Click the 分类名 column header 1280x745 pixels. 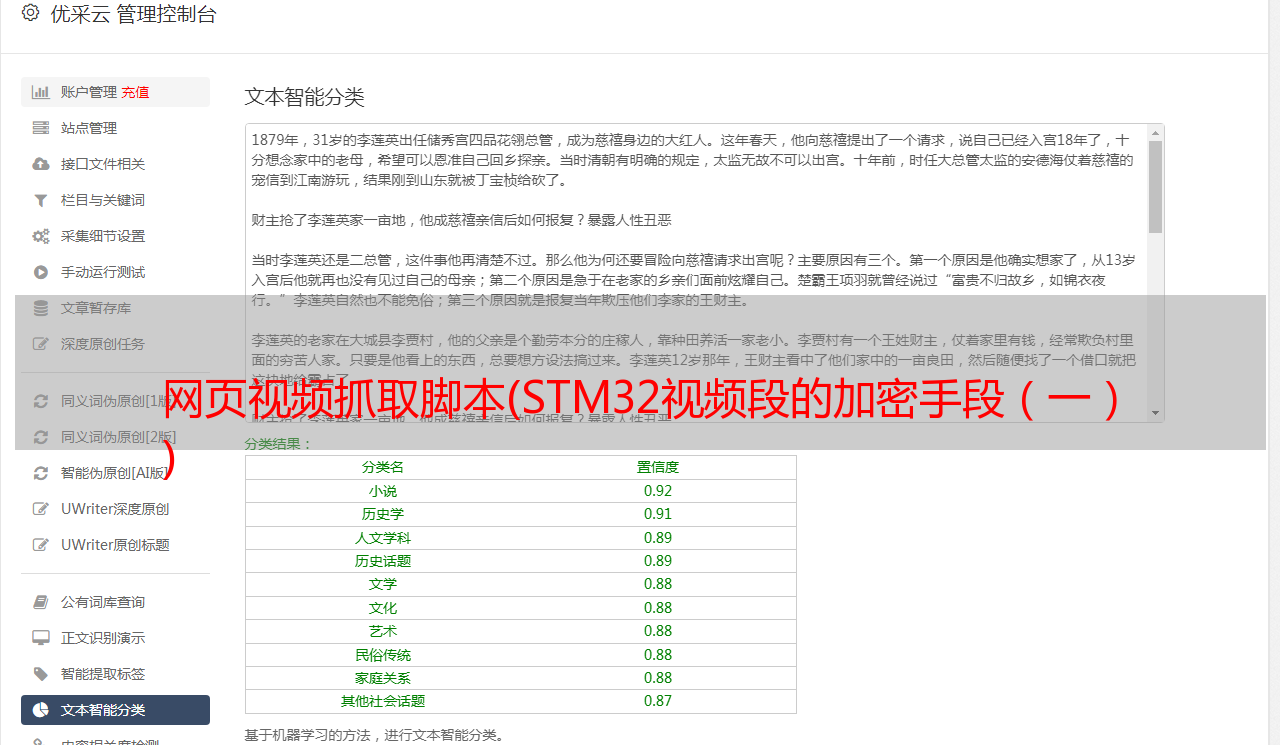coord(383,467)
